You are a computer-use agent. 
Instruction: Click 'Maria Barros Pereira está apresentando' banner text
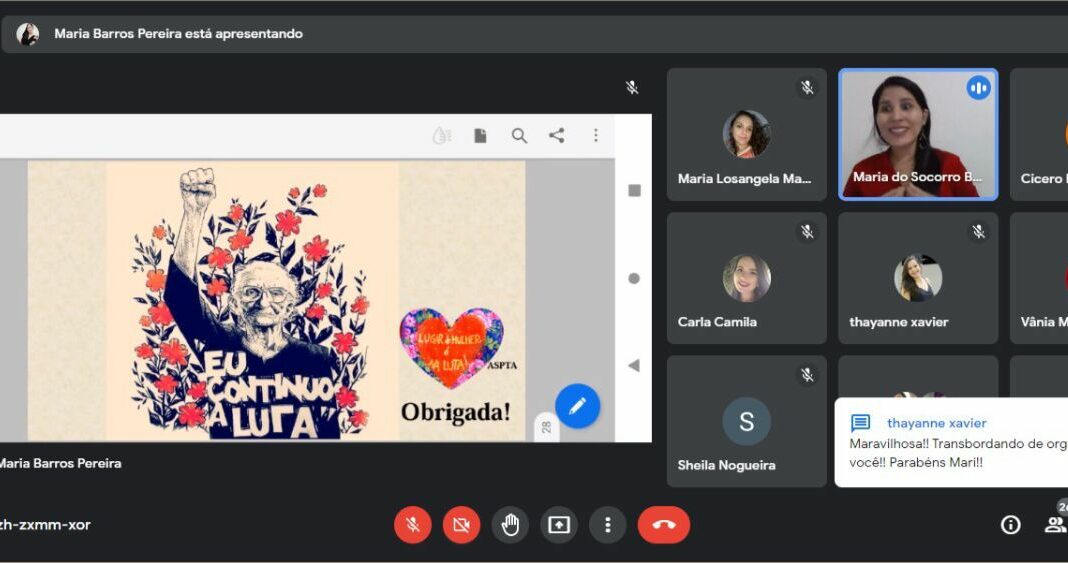178,33
